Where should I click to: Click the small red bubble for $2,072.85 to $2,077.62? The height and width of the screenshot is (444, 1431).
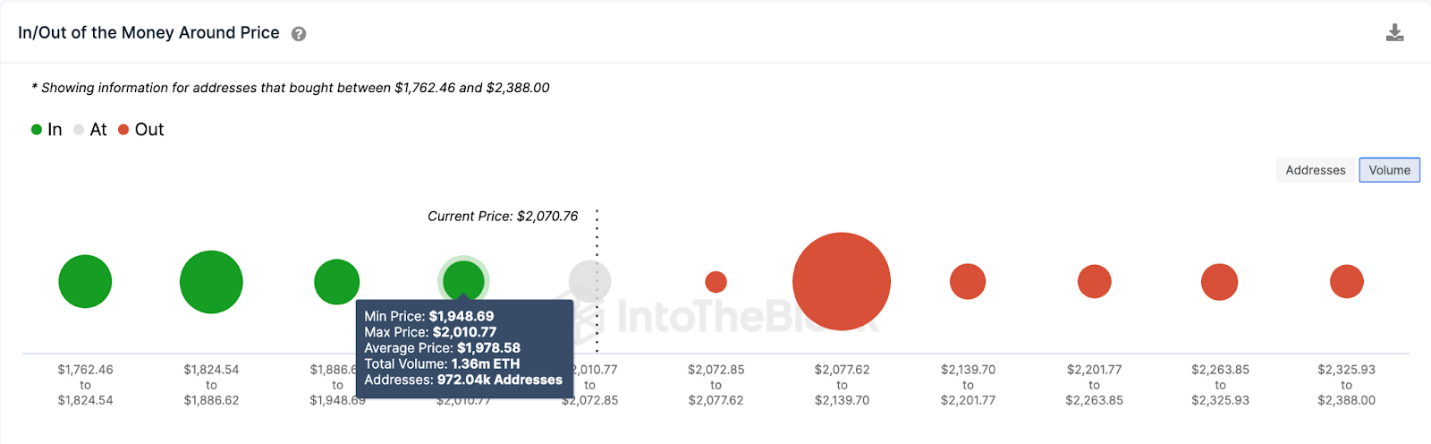[x=716, y=282]
